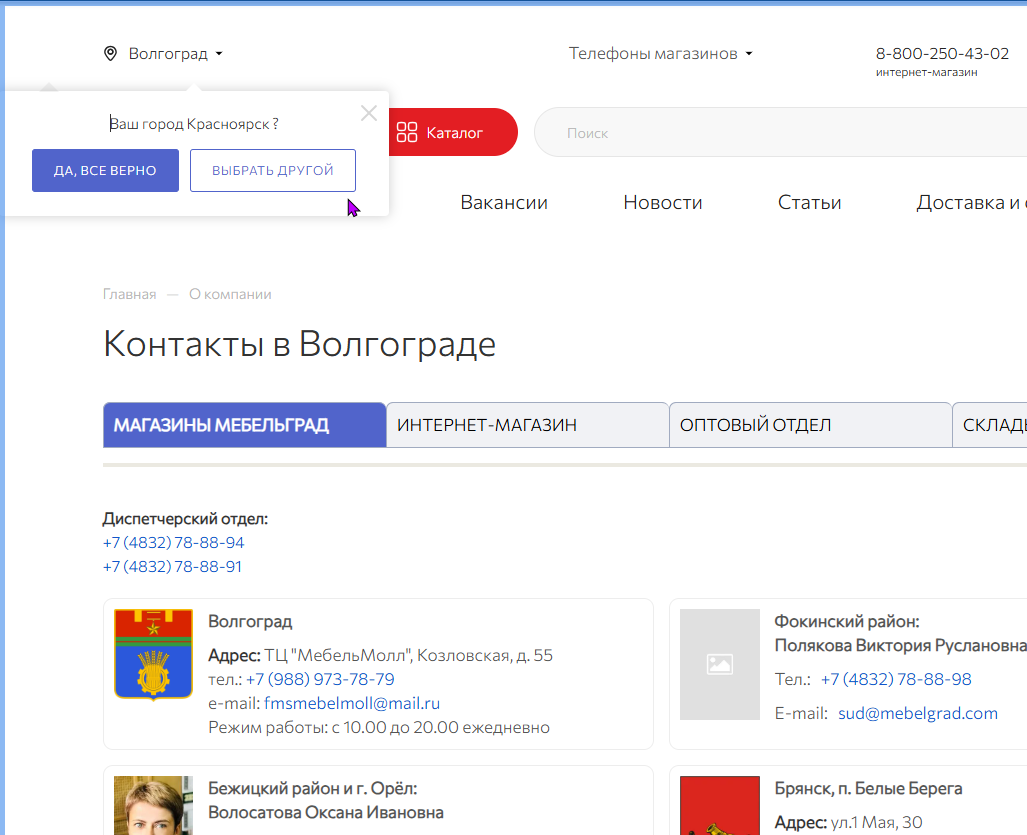Email sud@mebelgrad.com
Image resolution: width=1027 pixels, height=835 pixels.
tap(918, 713)
